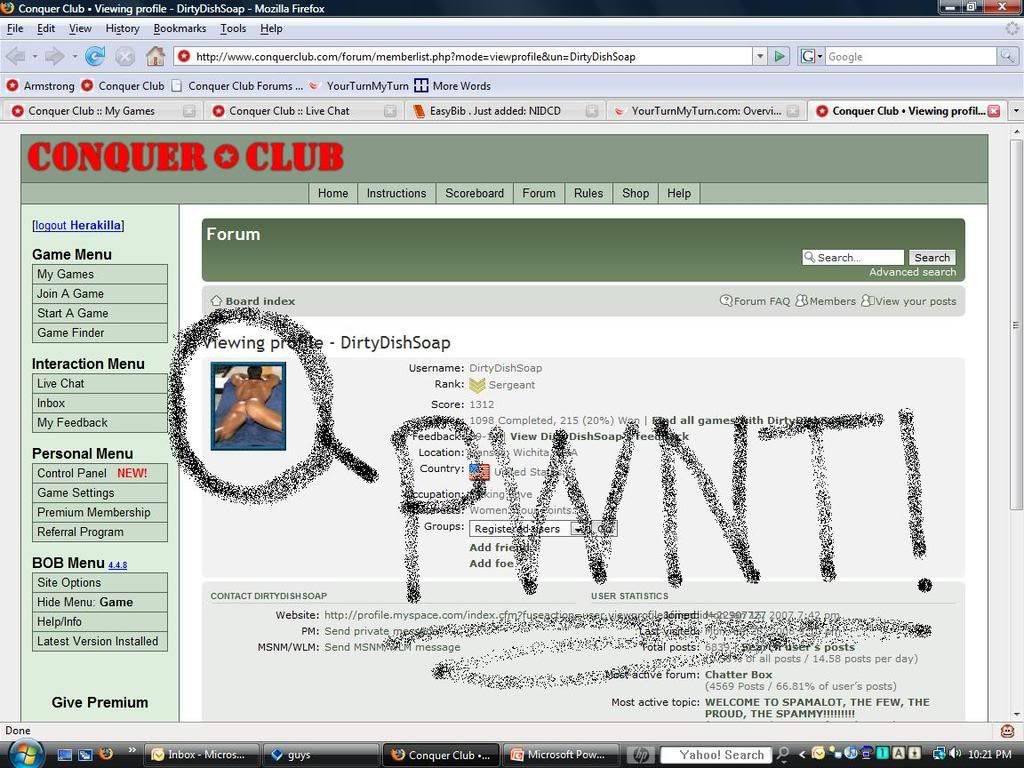Click the Stop loading button
The width and height of the screenshot is (1024, 768).
point(125,57)
